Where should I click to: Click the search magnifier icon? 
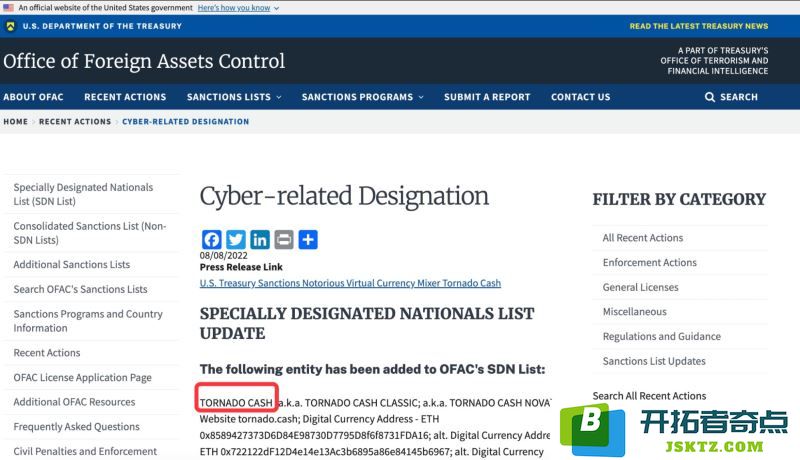tap(709, 97)
